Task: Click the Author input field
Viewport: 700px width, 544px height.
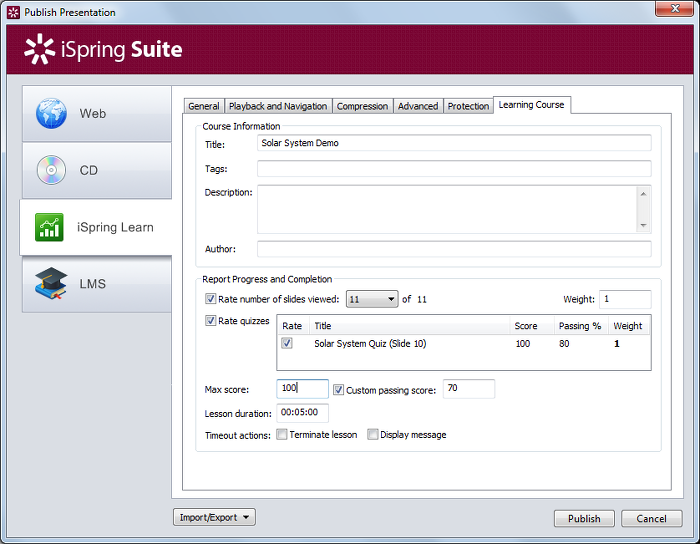Action: coord(454,249)
